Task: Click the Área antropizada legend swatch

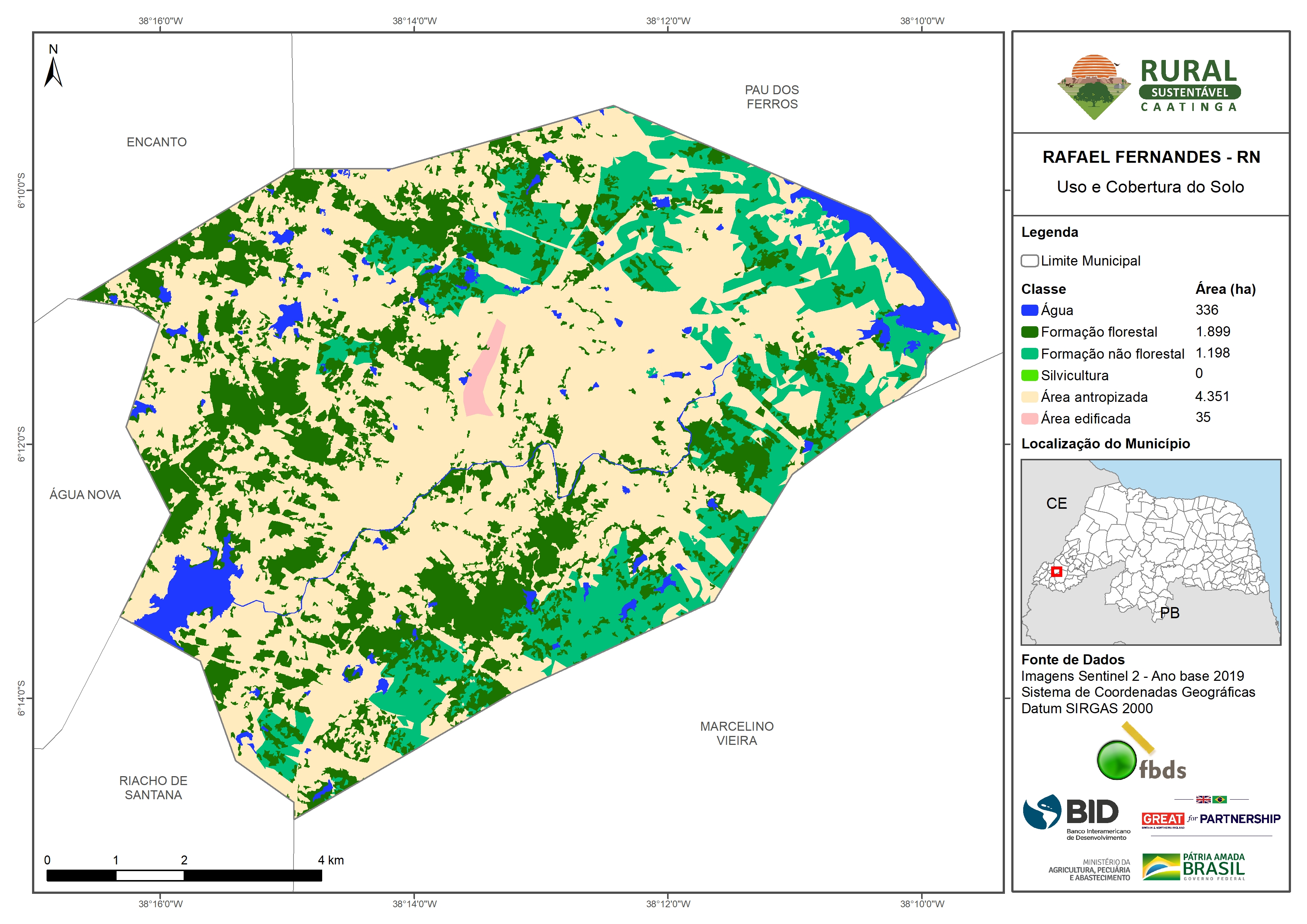Action: click(x=1029, y=397)
